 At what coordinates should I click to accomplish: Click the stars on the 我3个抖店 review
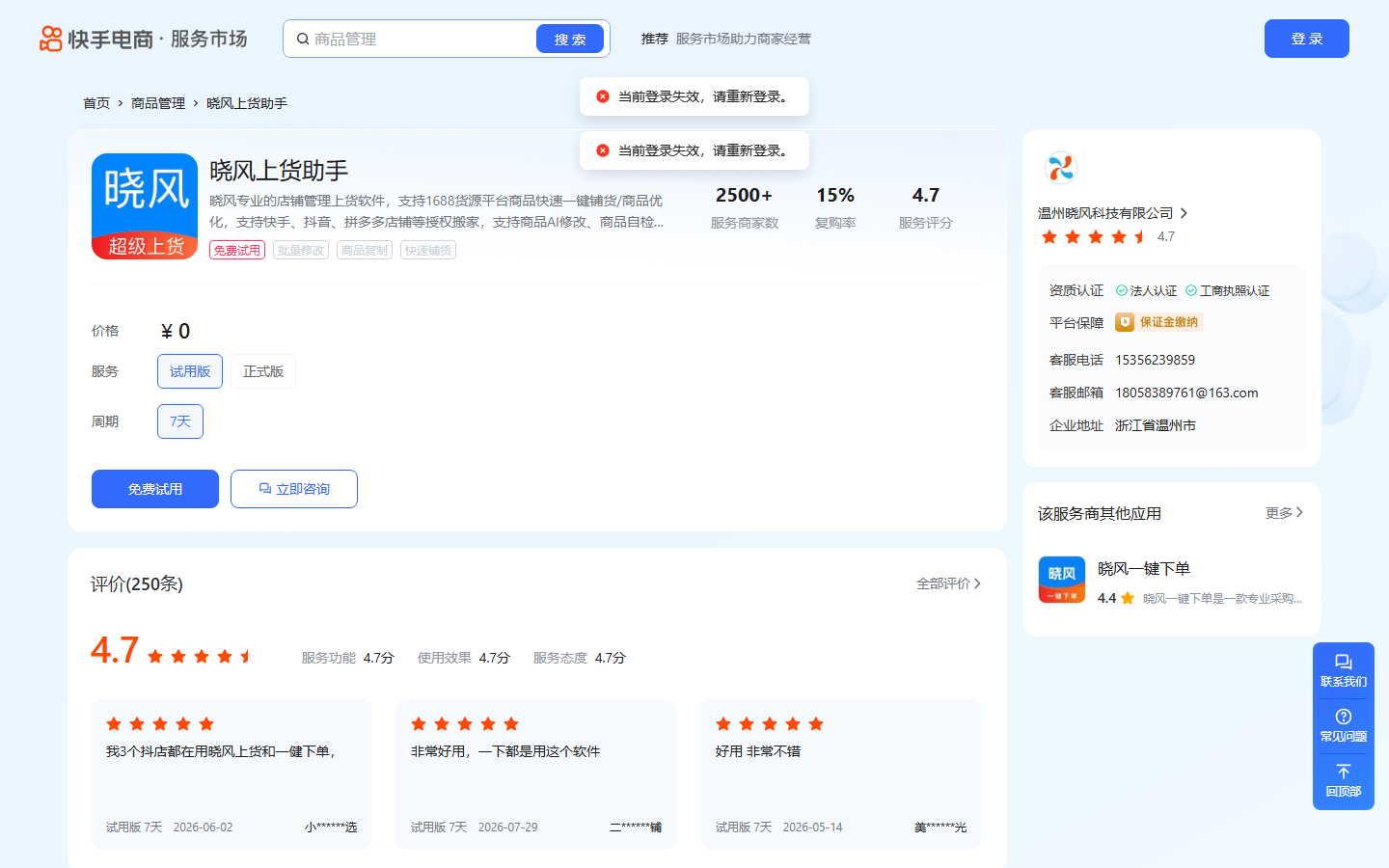160,724
